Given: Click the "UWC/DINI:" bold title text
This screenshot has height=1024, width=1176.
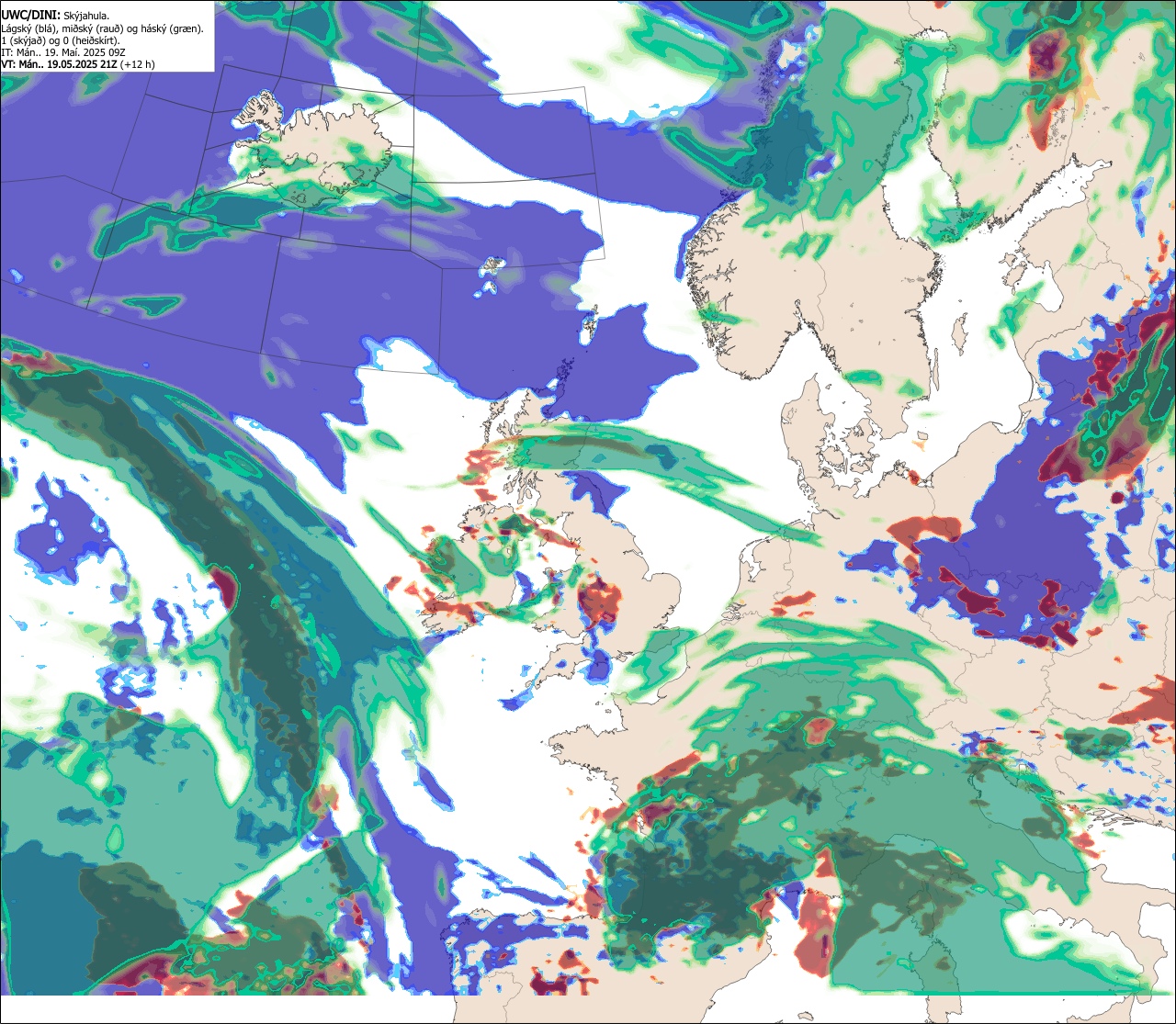Looking at the screenshot, I should pos(31,16).
